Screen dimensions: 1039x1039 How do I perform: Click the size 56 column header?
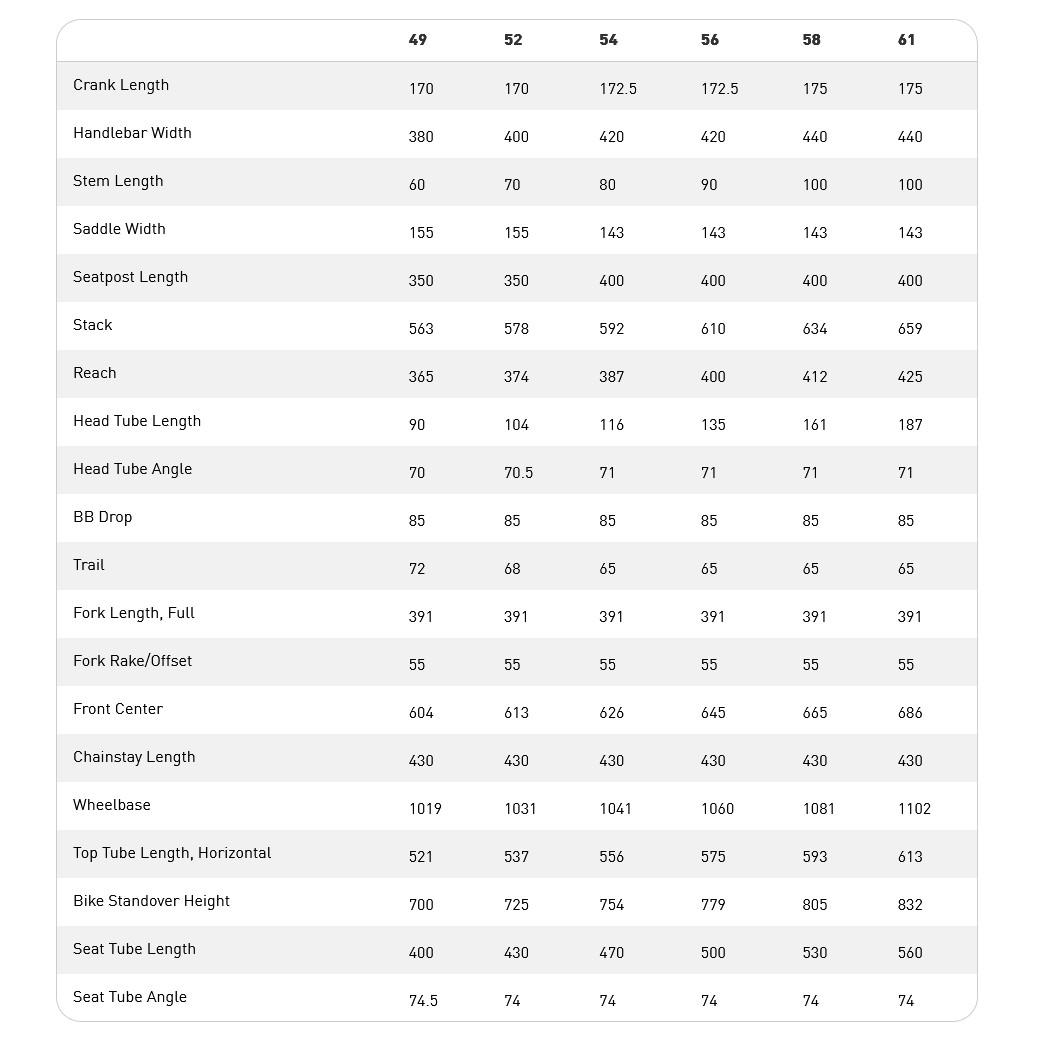click(710, 40)
